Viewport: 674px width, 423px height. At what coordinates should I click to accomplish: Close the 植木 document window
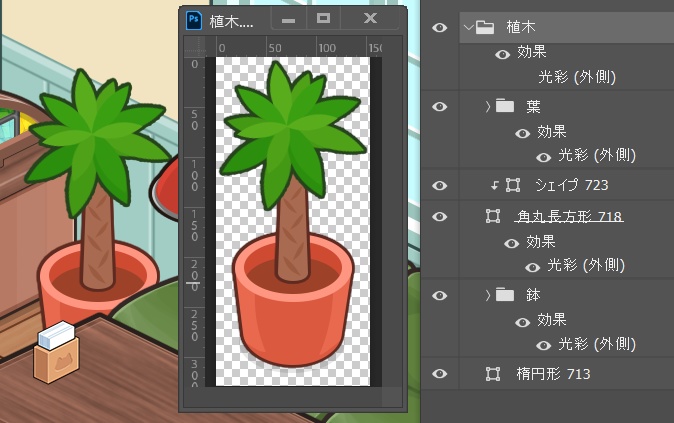pyautogui.click(x=370, y=18)
